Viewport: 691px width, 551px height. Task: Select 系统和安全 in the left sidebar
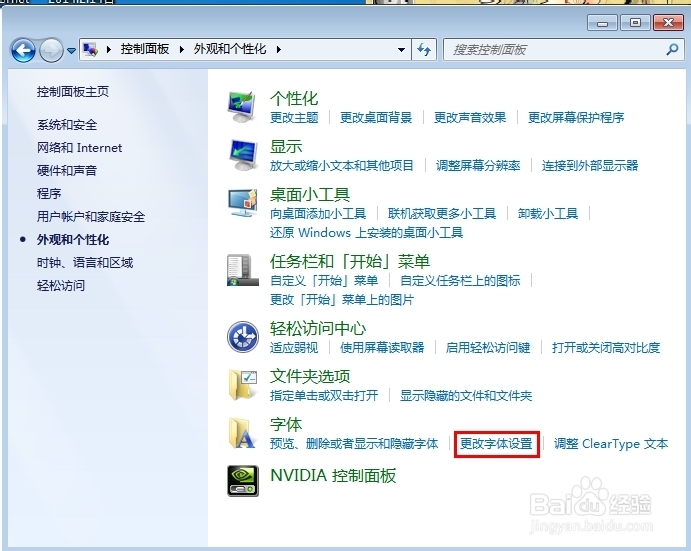click(x=67, y=125)
